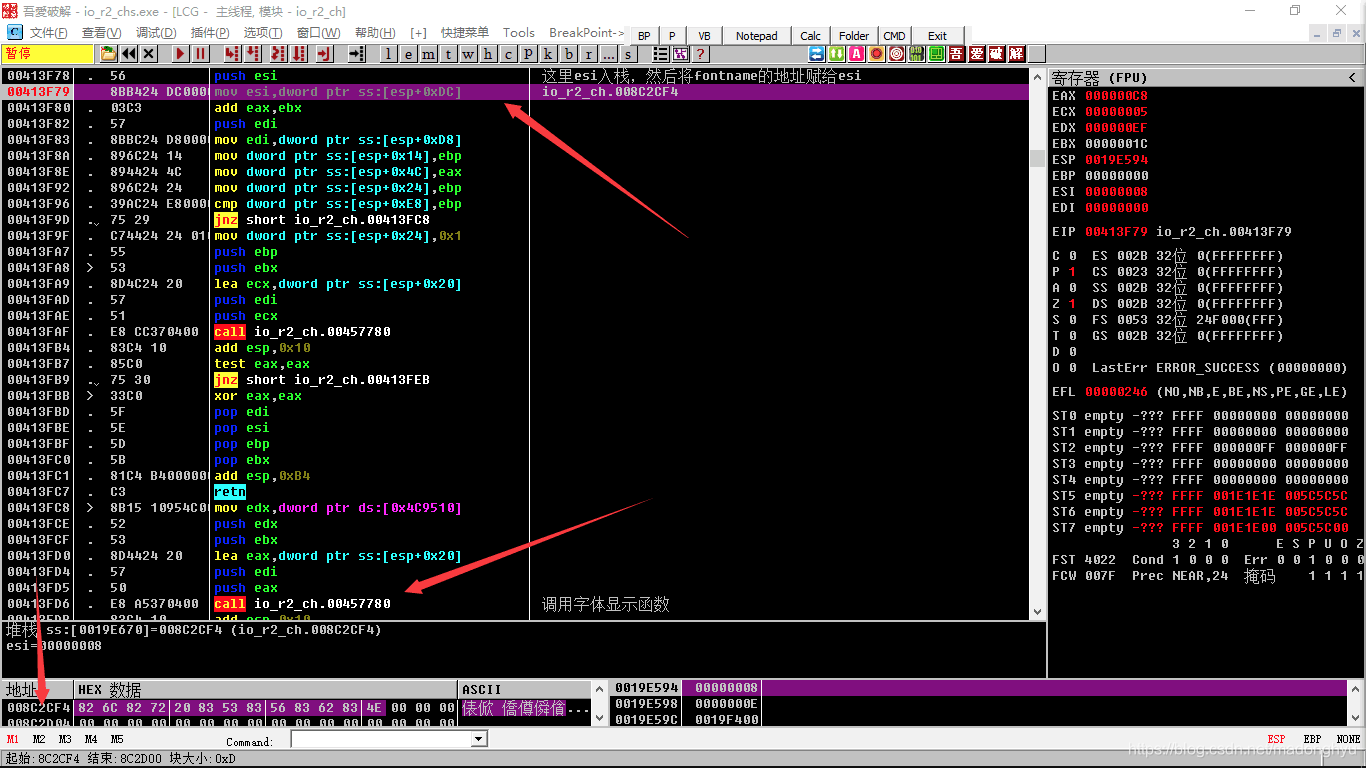Viewport: 1366px width, 768px height.
Task: Click the Step over icon
Action: [254, 54]
